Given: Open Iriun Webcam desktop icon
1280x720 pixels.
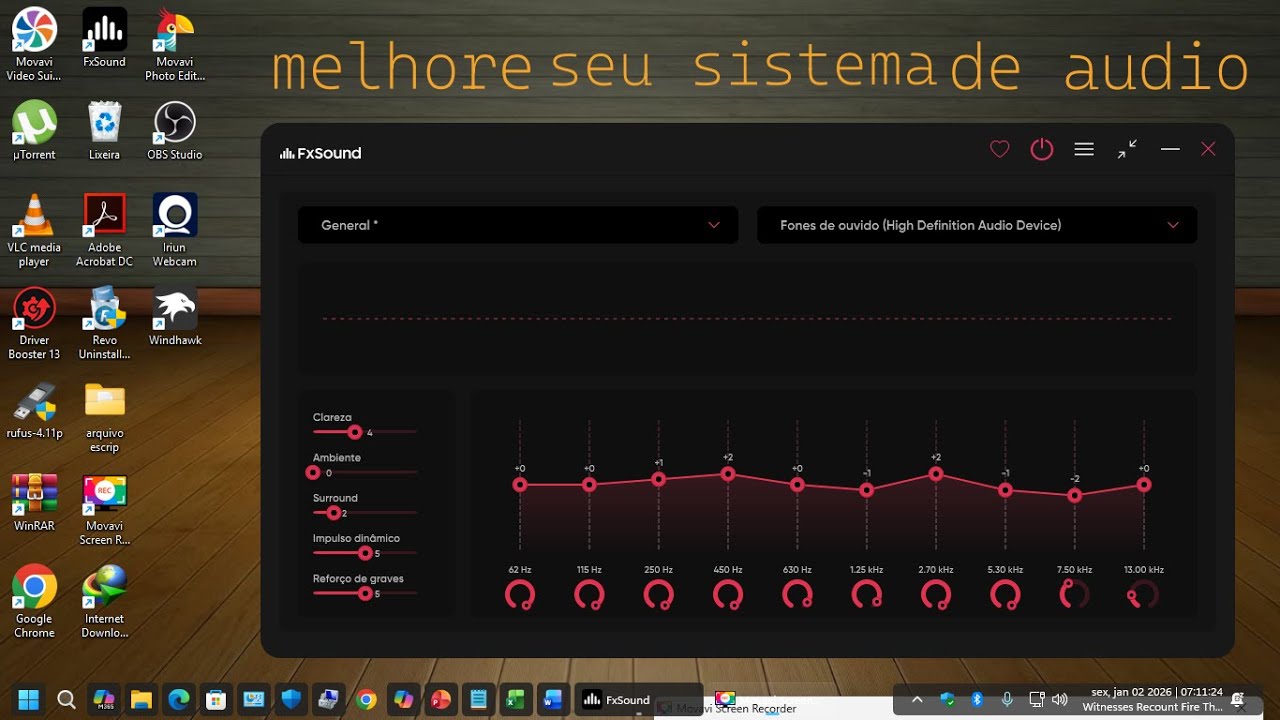Looking at the screenshot, I should 175,230.
